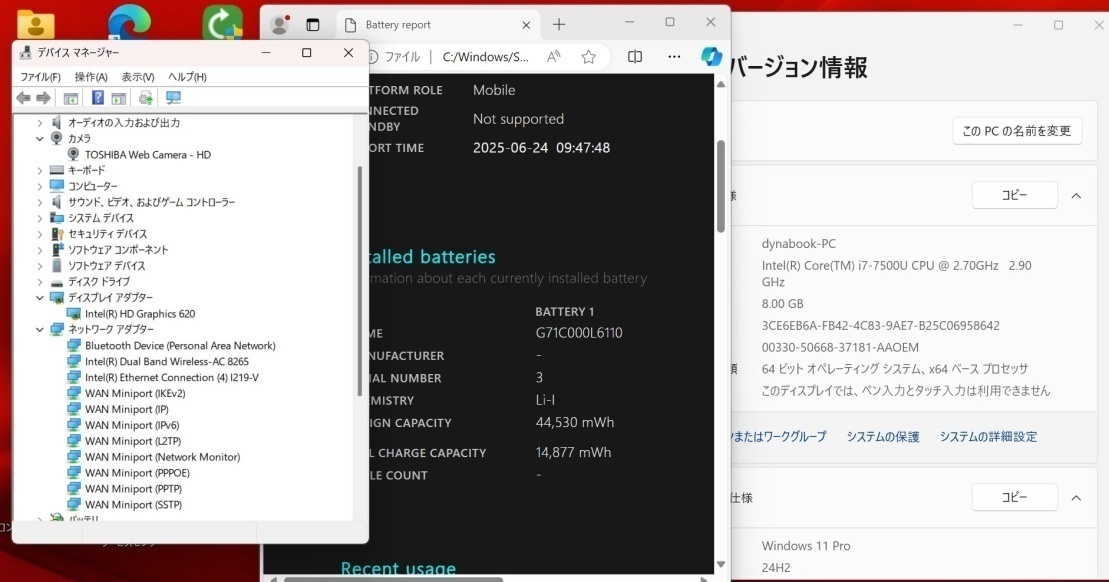
Task: Expand the キーボード node
Action: pyautogui.click(x=40, y=170)
